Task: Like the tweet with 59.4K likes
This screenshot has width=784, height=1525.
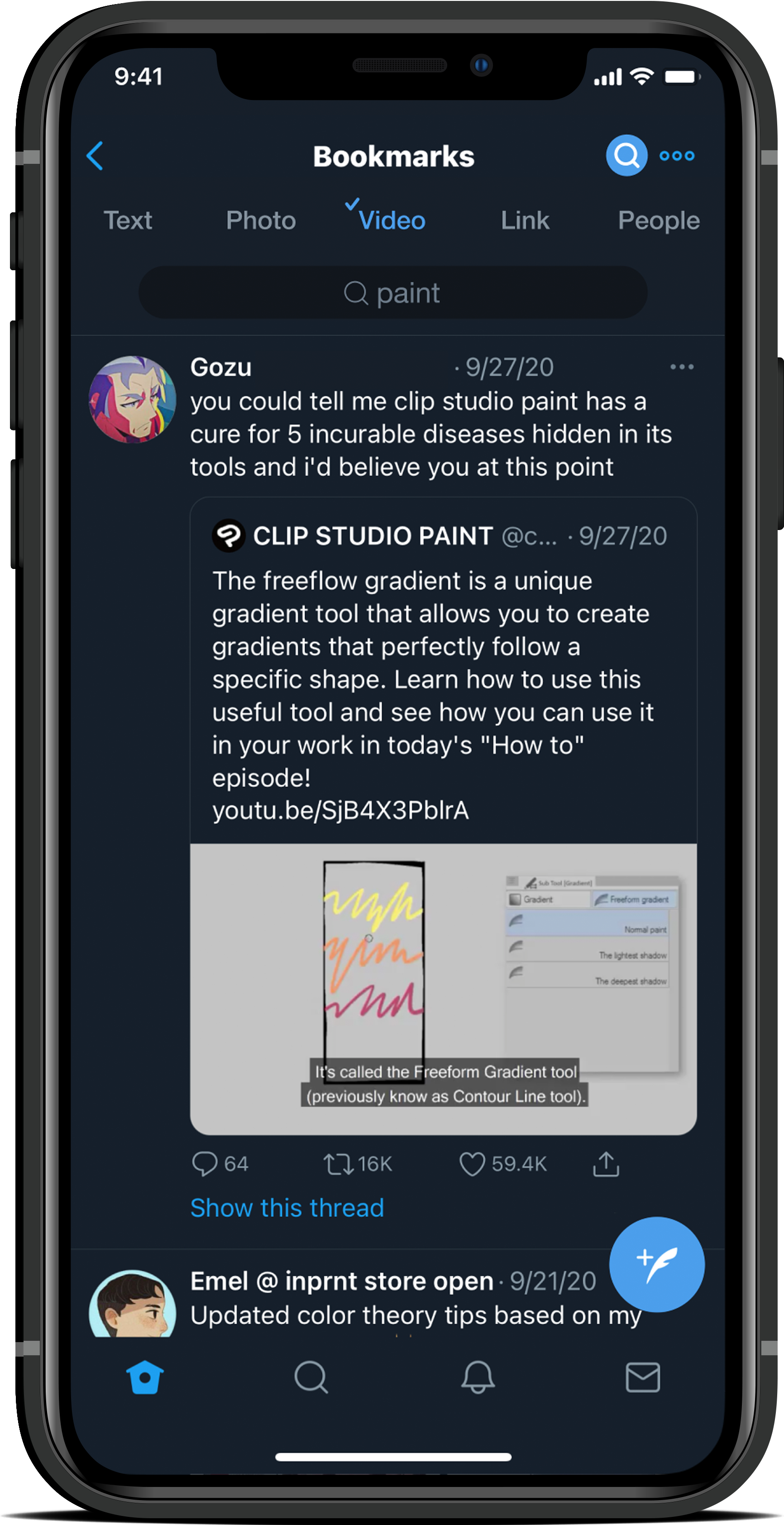Action: click(x=472, y=1164)
